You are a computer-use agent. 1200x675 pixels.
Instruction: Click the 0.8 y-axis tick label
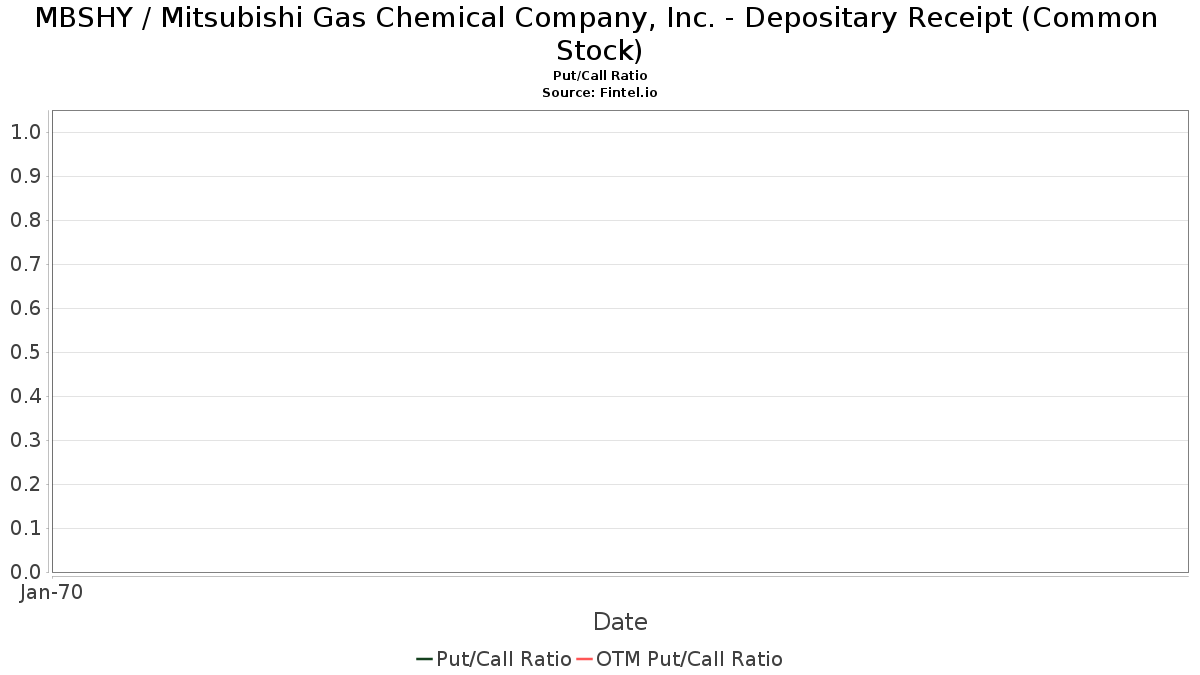pos(26,220)
